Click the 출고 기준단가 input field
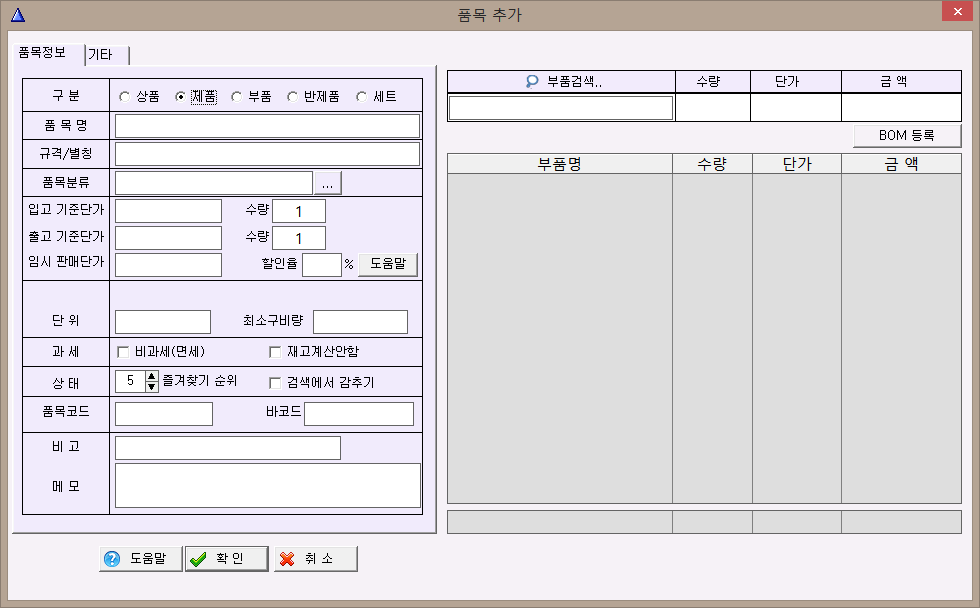 point(168,238)
